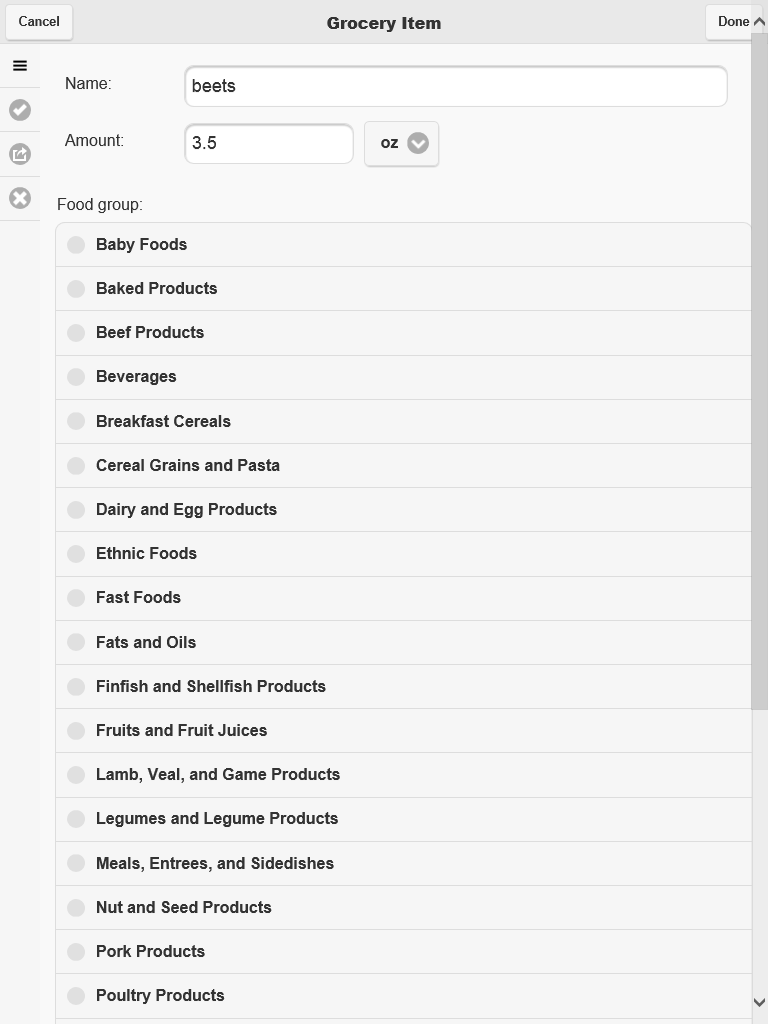The height and width of the screenshot is (1024, 768).
Task: Open the hamburger menu icon
Action: pos(20,66)
